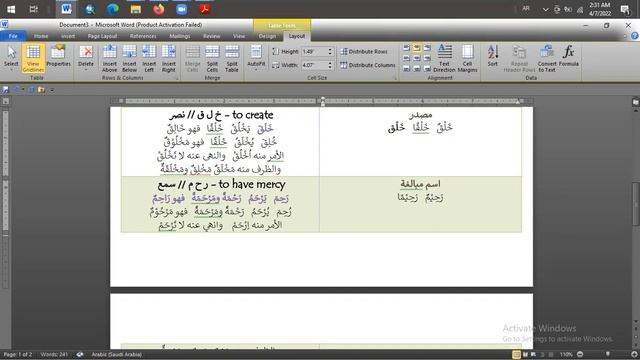Open the File tab

coord(13,36)
